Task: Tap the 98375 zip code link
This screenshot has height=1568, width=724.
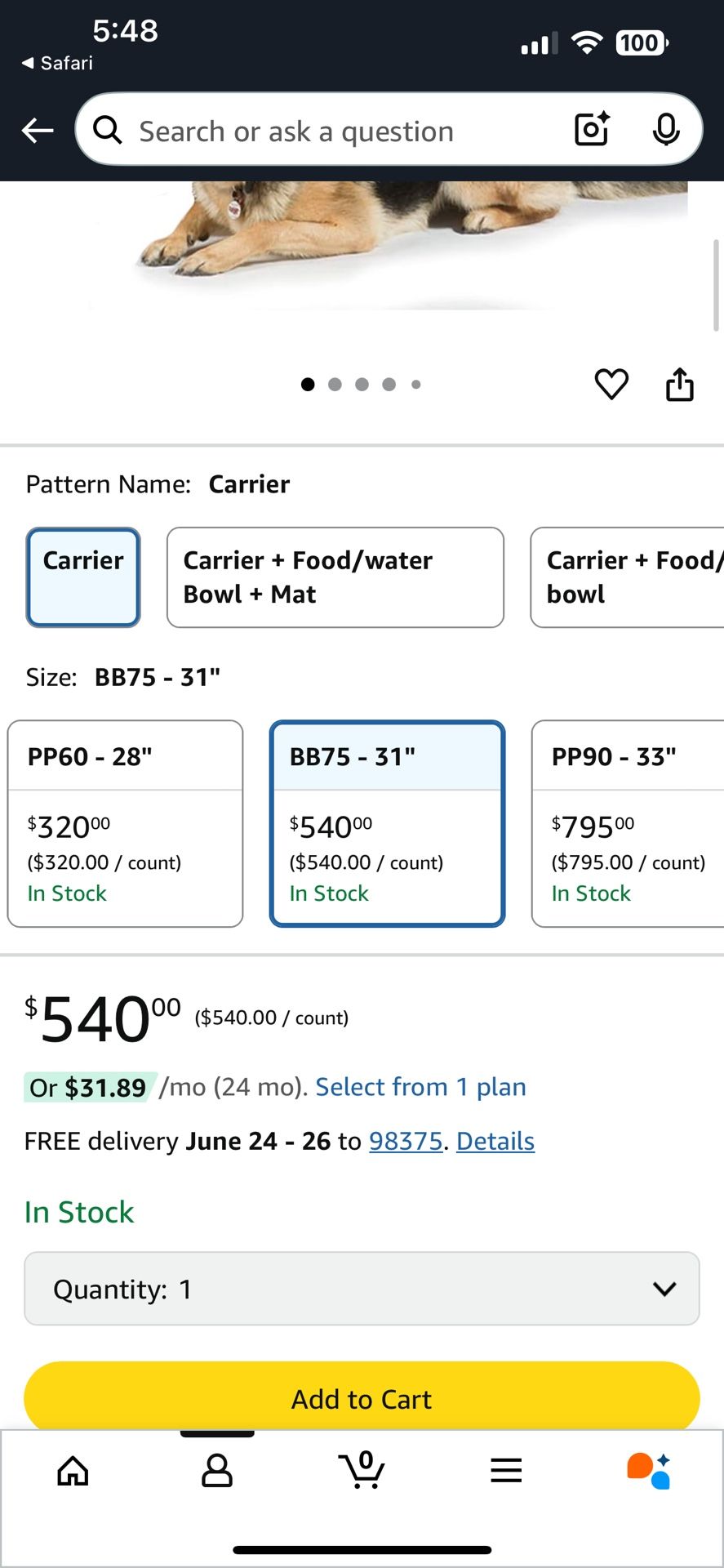Action: 406,1141
